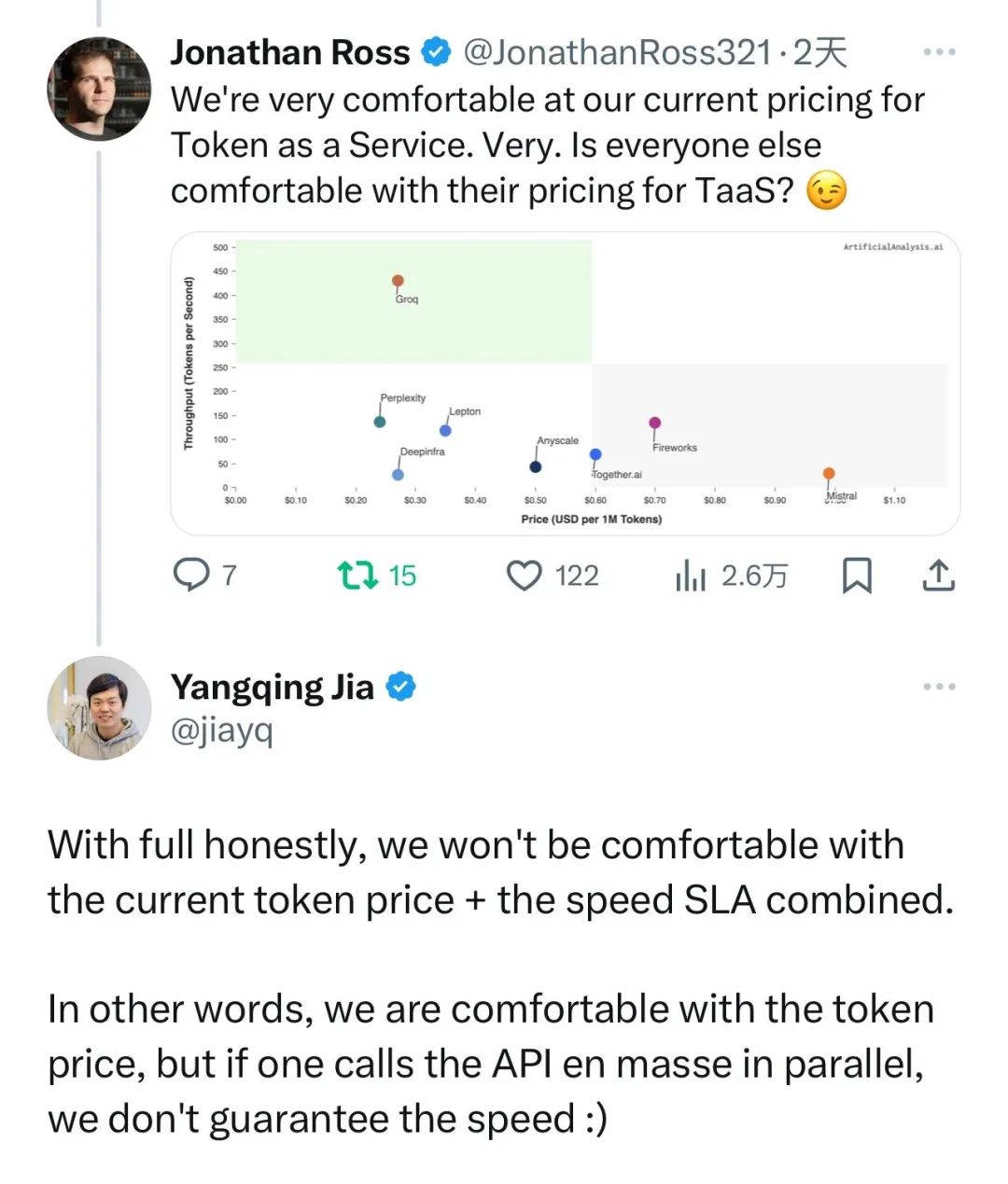Viewport: 1008px width, 1184px height.
Task: Open the reply comment icon
Action: pyautogui.click(x=191, y=575)
